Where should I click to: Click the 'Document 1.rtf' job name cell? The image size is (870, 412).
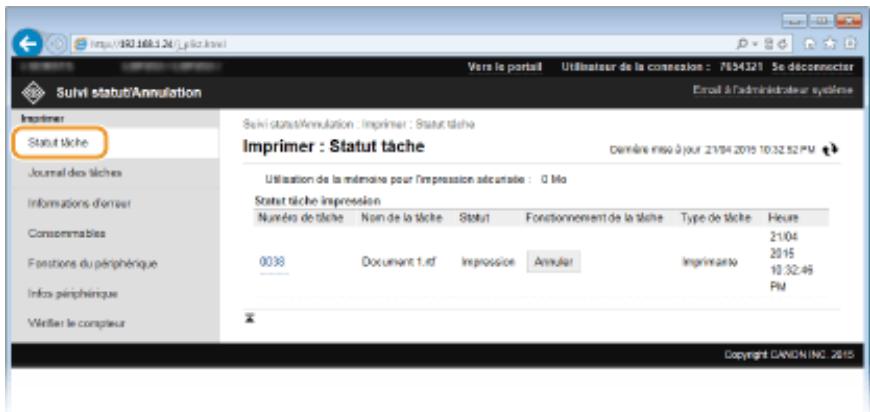pos(398,262)
